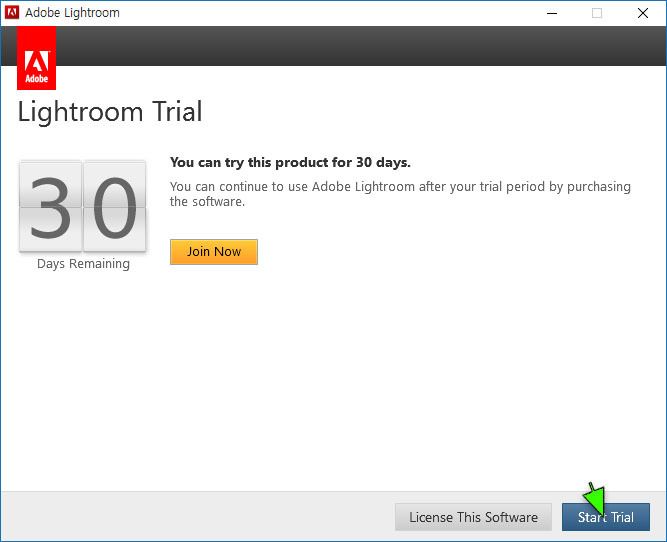Click the Adobe Lightroom window title text
The height and width of the screenshot is (542, 667).
click(x=72, y=13)
